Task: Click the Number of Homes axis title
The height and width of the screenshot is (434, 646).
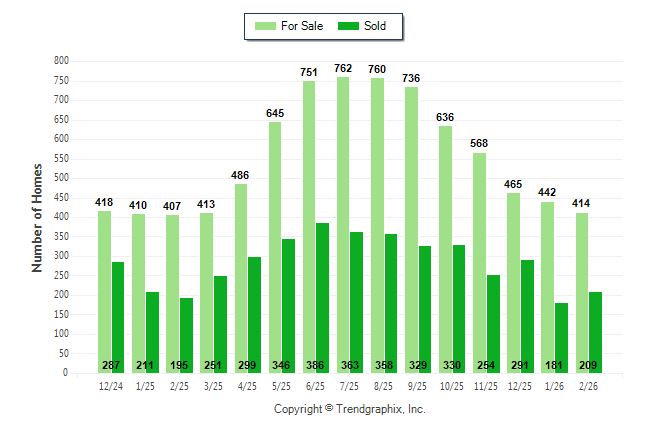Action: (37, 217)
